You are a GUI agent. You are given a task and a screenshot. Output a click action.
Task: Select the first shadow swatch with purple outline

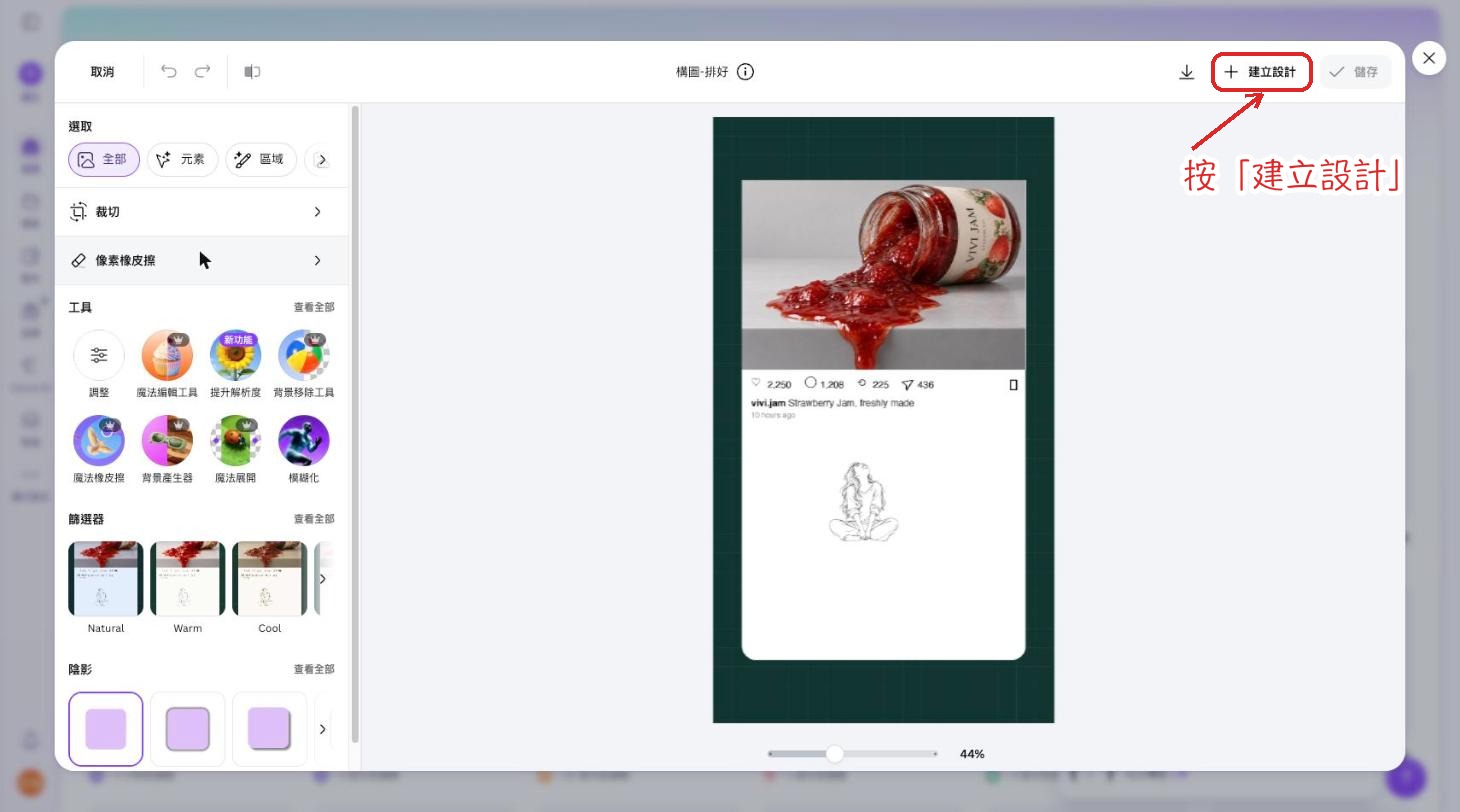(x=106, y=729)
